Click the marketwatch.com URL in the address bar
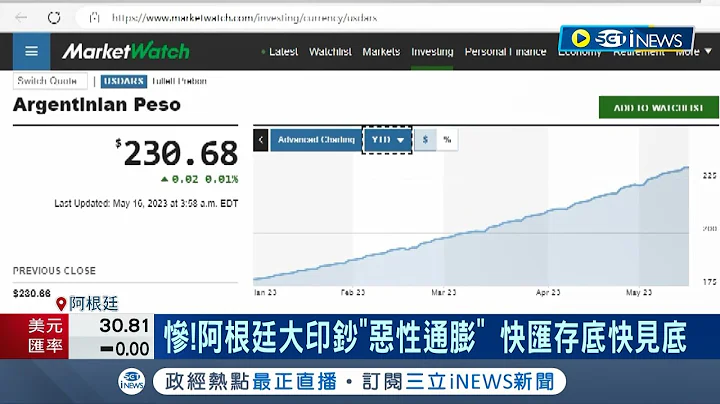This screenshot has width=720, height=404. [244, 18]
